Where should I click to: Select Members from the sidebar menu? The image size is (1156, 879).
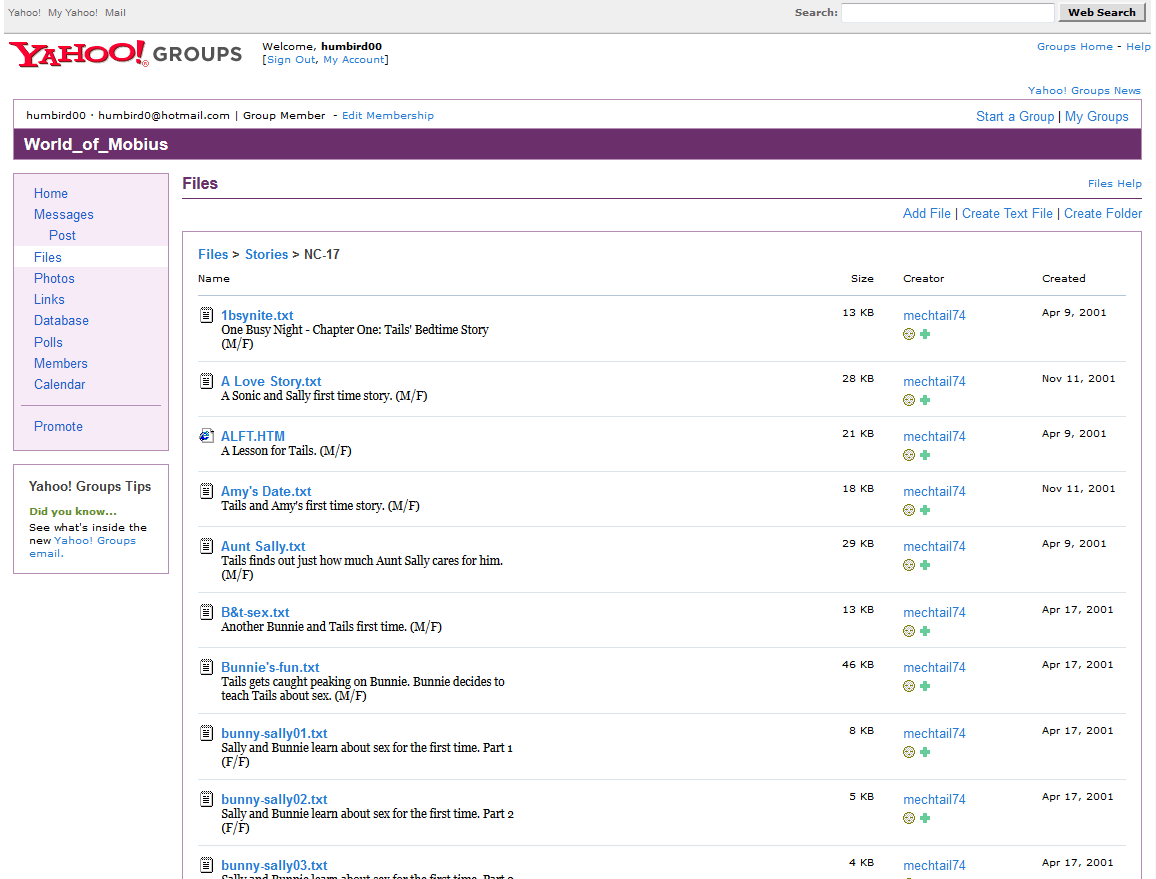(x=60, y=363)
